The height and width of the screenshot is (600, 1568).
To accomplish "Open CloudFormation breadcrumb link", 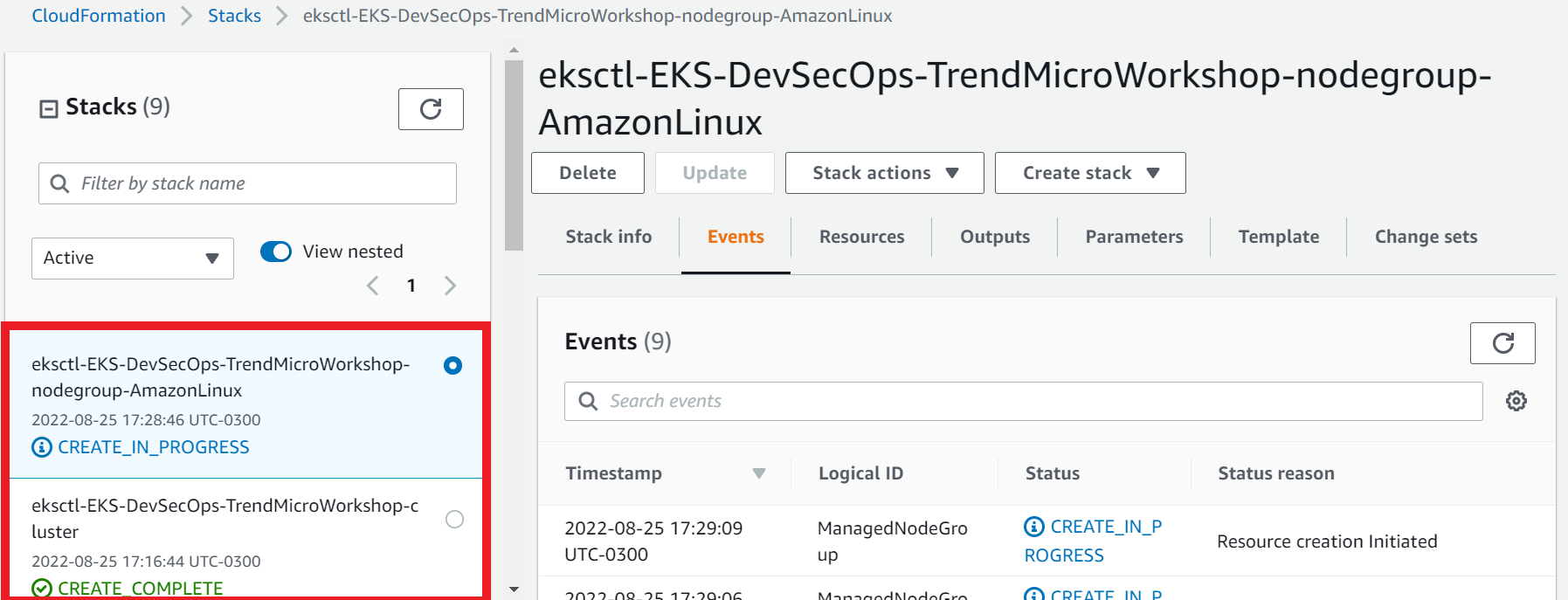I will point(99,16).
